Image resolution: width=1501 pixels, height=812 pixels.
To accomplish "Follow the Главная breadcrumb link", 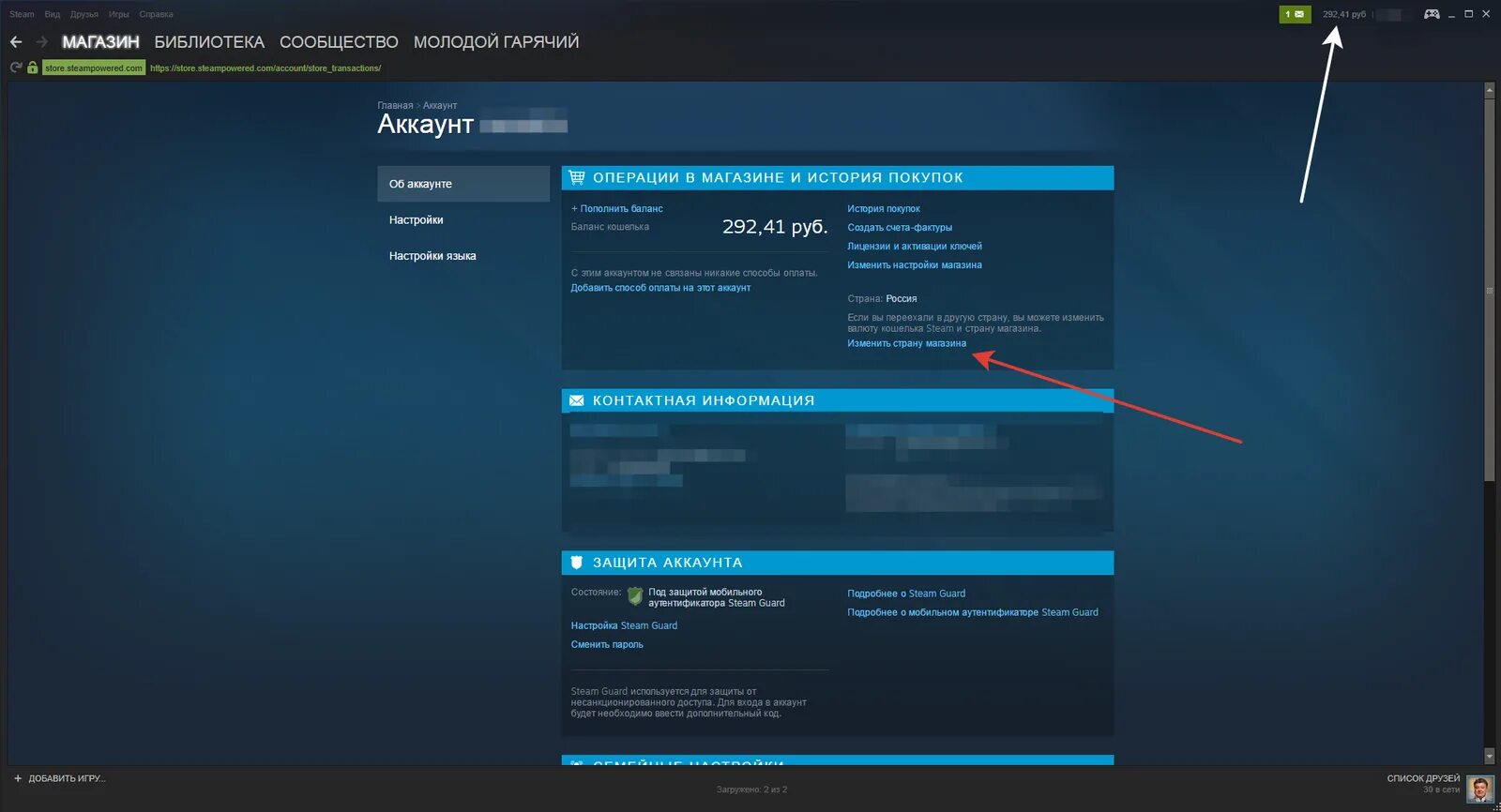I will (395, 105).
